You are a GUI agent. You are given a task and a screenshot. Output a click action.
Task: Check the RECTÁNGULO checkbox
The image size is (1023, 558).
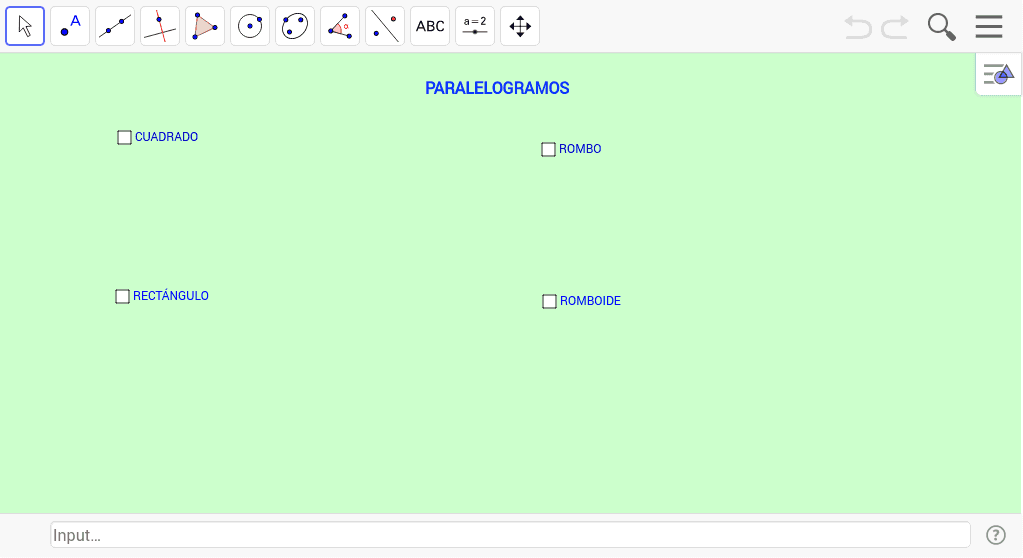coord(122,296)
